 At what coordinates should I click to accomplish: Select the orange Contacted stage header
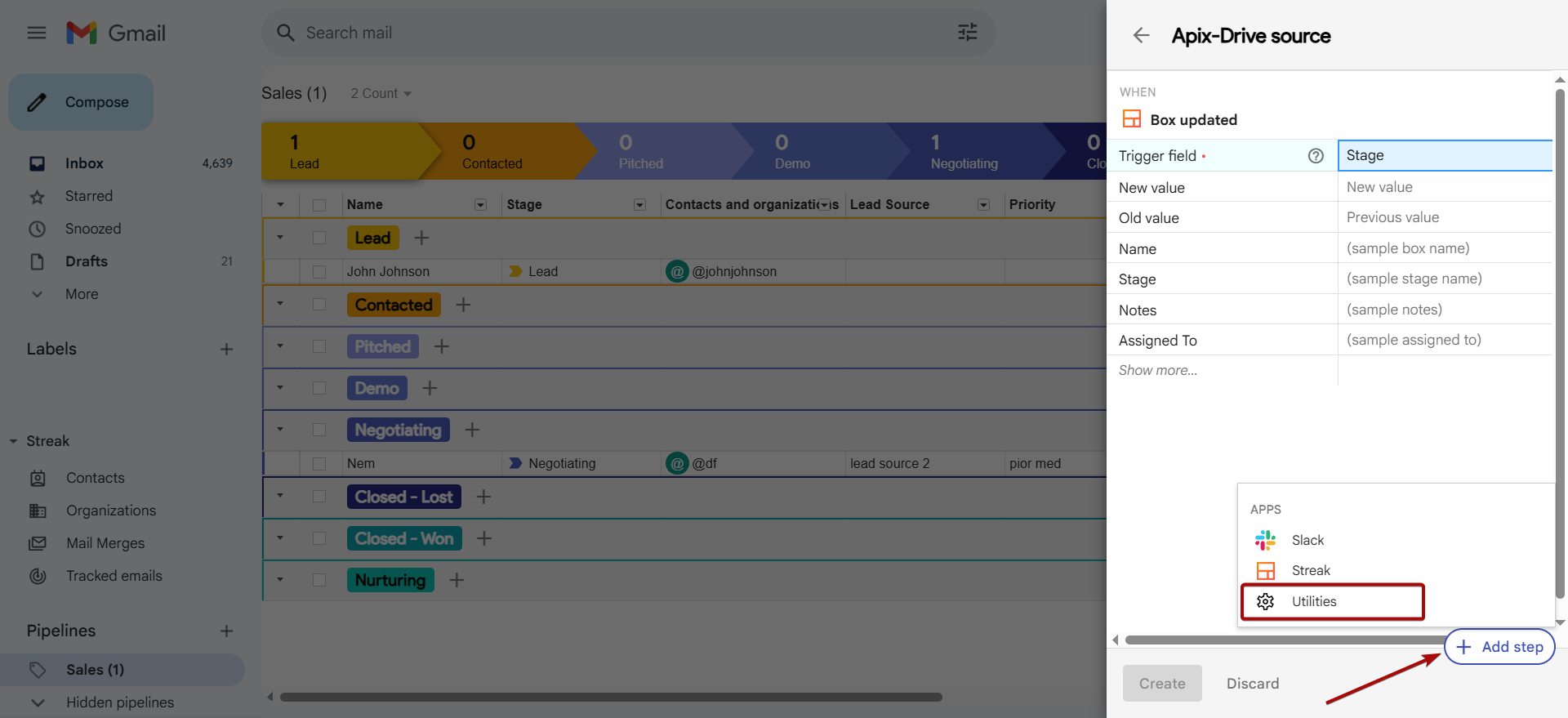pyautogui.click(x=506, y=151)
